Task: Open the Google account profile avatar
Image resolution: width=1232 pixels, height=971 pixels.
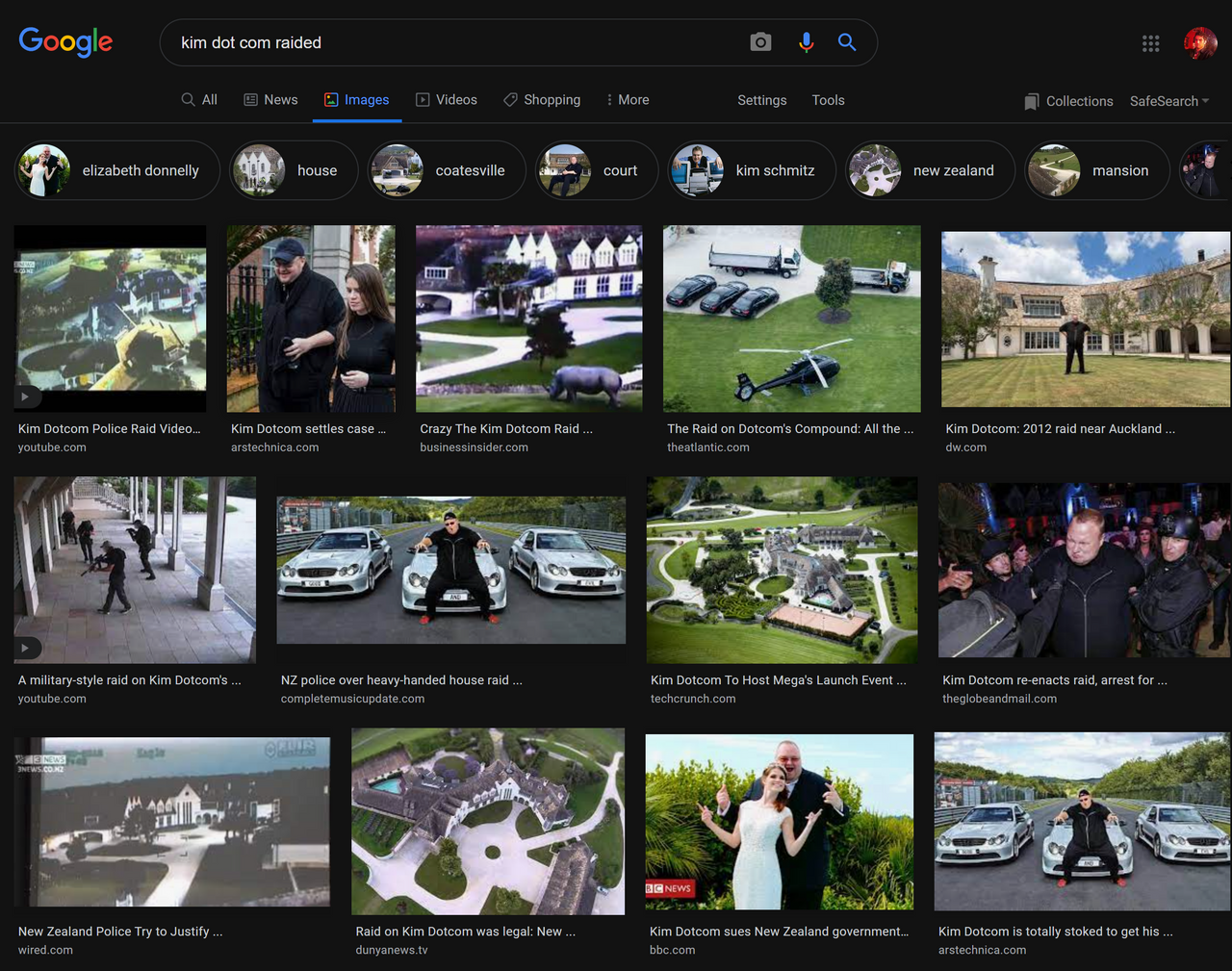Action: pos(1200,43)
